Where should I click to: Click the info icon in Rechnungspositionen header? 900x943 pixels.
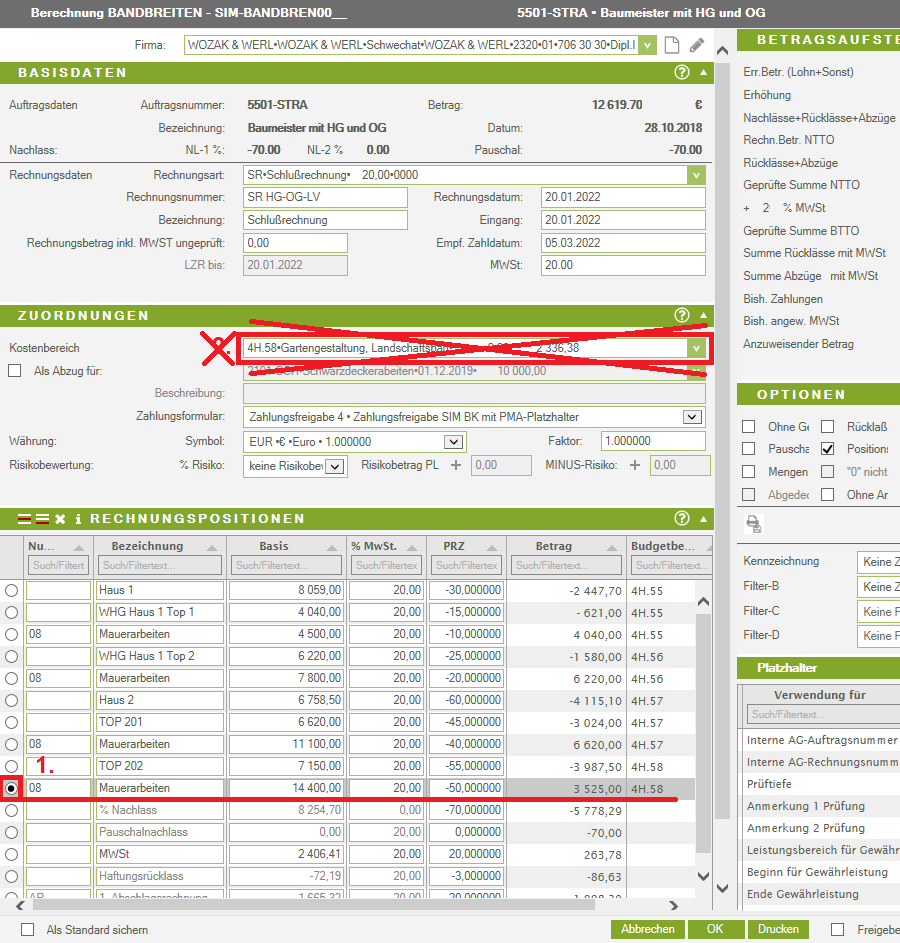click(x=79, y=519)
